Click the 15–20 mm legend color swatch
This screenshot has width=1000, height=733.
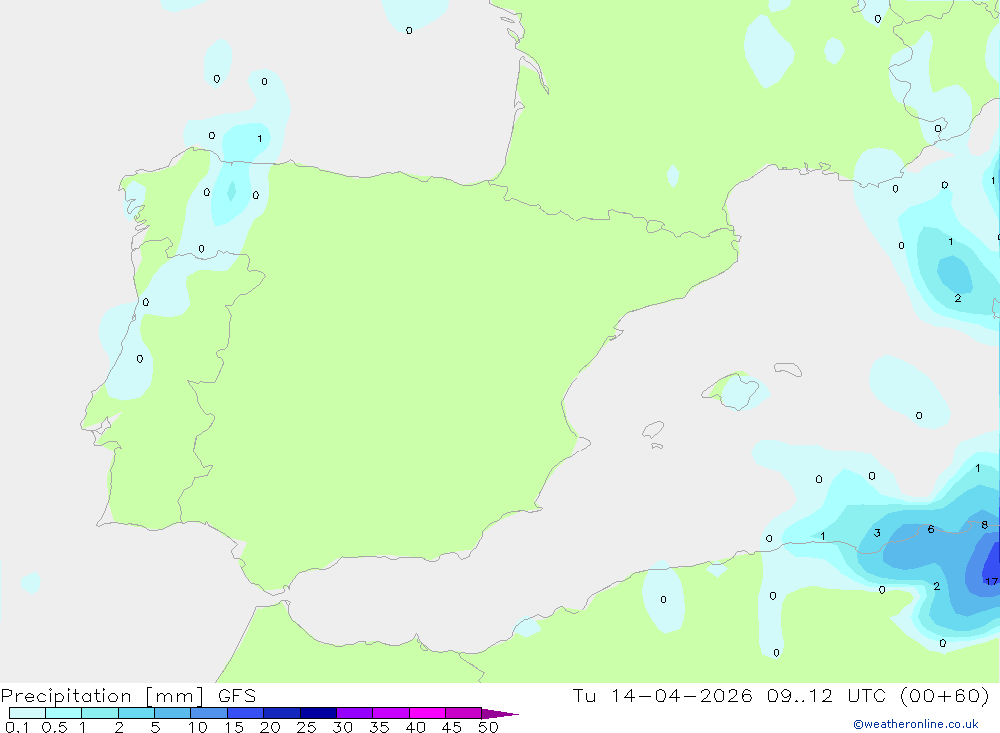tap(246, 713)
